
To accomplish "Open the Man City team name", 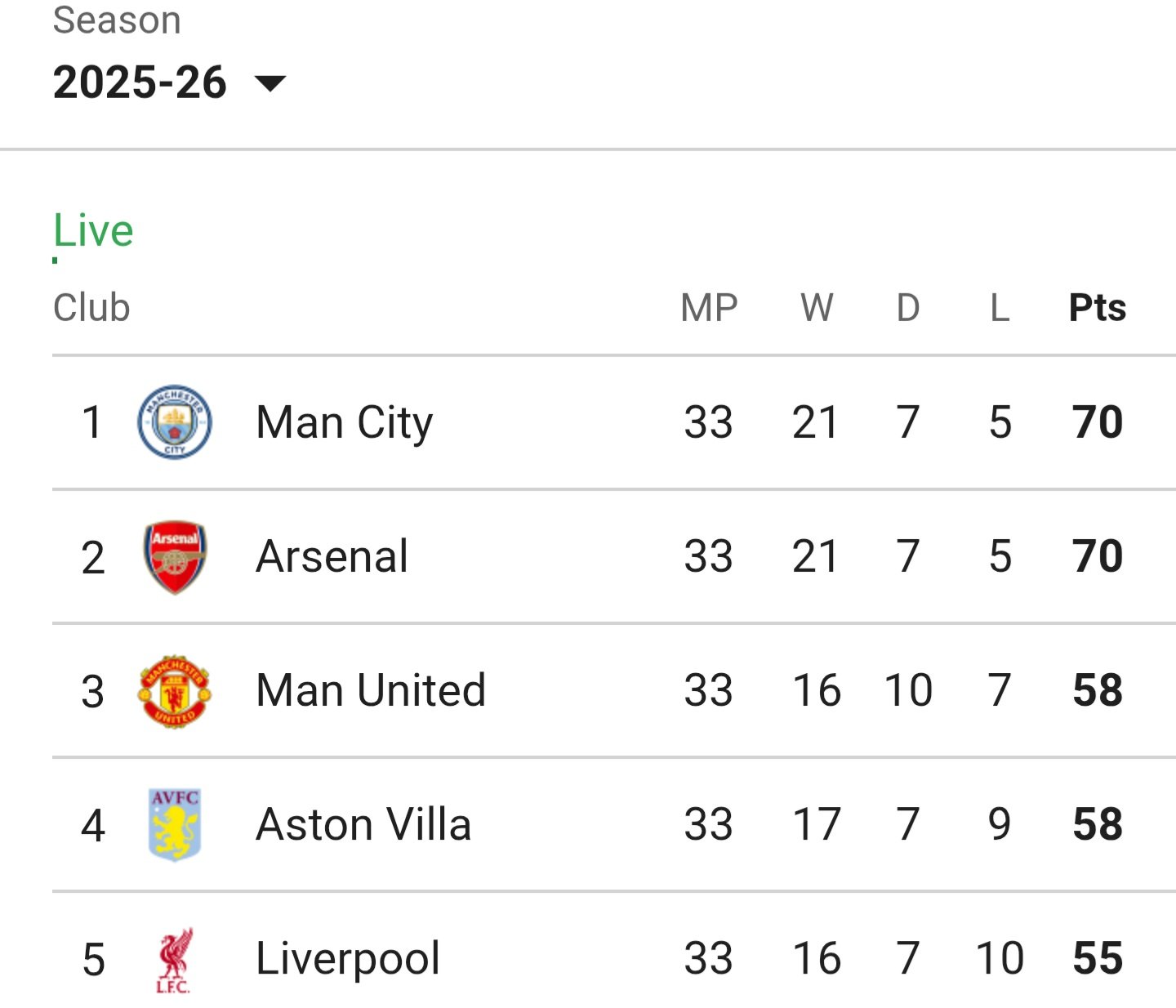I will coord(344,423).
